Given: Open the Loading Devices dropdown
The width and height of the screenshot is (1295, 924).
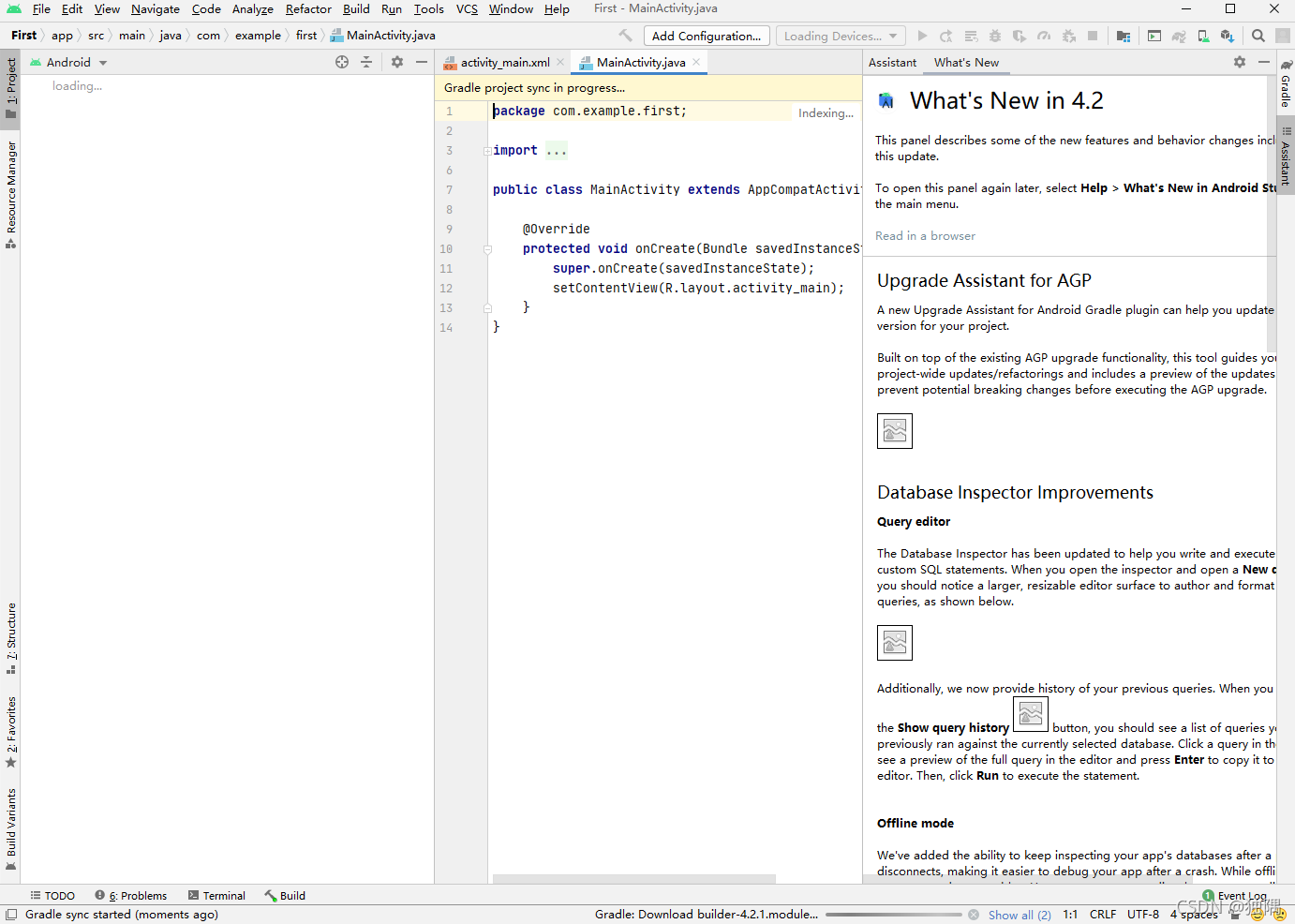Looking at the screenshot, I should [841, 36].
